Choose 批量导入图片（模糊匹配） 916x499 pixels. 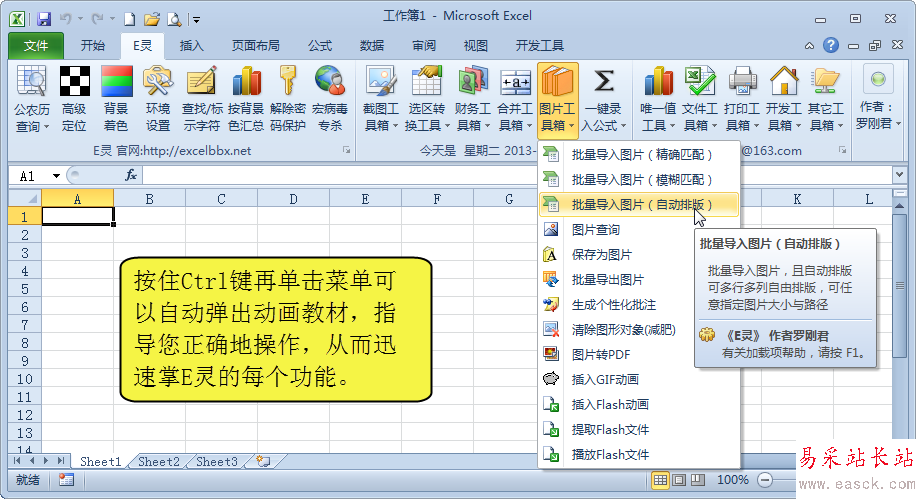639,180
